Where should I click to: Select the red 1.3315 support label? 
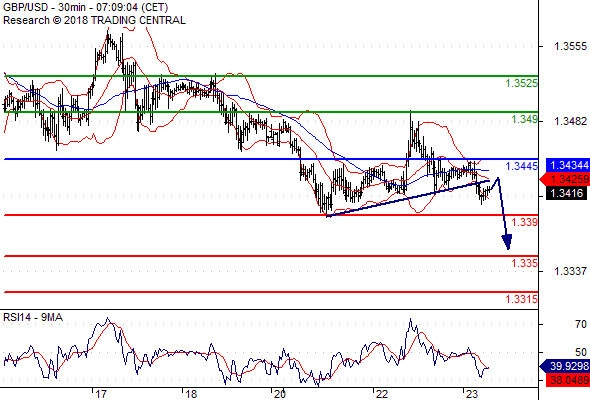522,300
